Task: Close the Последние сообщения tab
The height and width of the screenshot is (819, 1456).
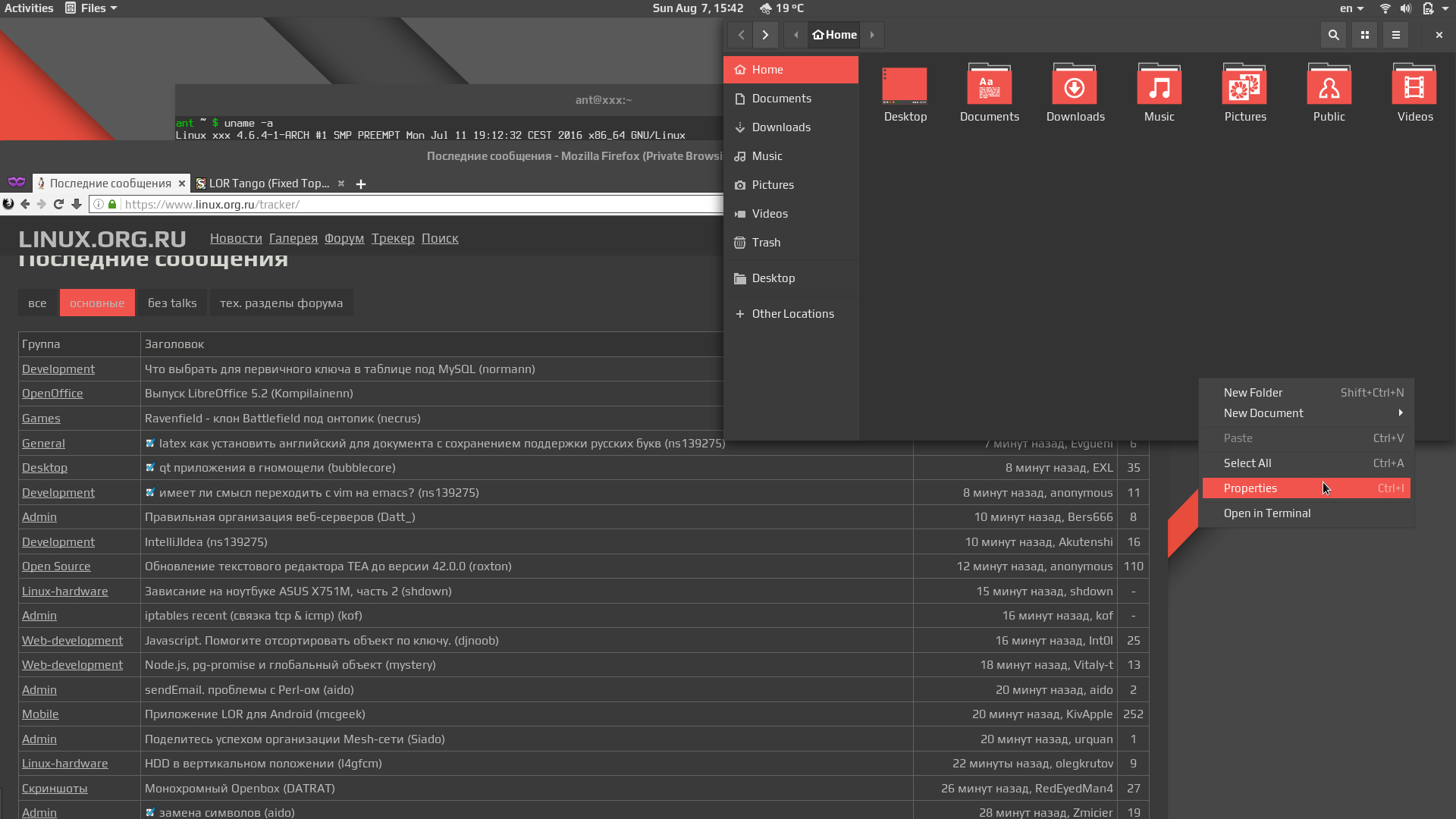Action: [x=182, y=184]
